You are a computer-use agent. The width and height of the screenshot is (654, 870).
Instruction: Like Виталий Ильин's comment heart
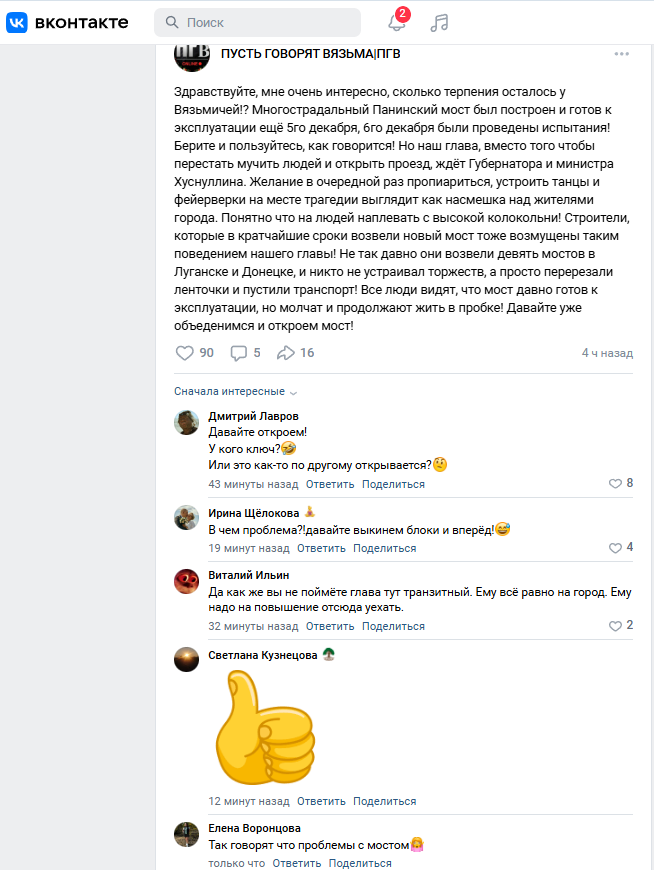[x=615, y=626]
